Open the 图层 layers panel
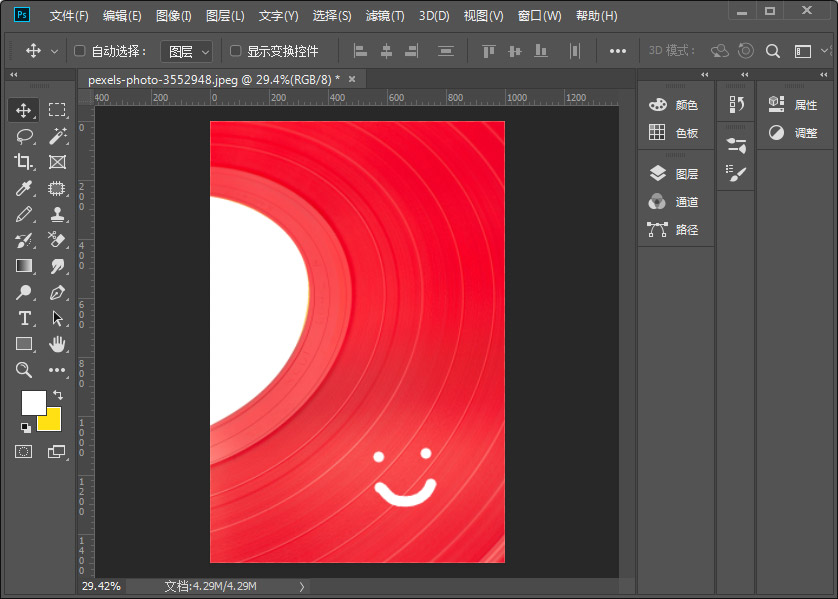Viewport: 838px width, 599px height. (x=674, y=174)
